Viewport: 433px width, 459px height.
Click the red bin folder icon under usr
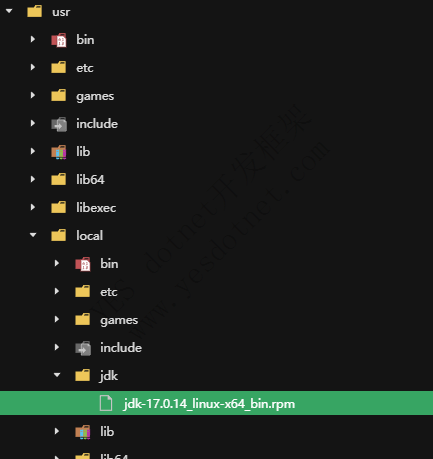(59, 40)
